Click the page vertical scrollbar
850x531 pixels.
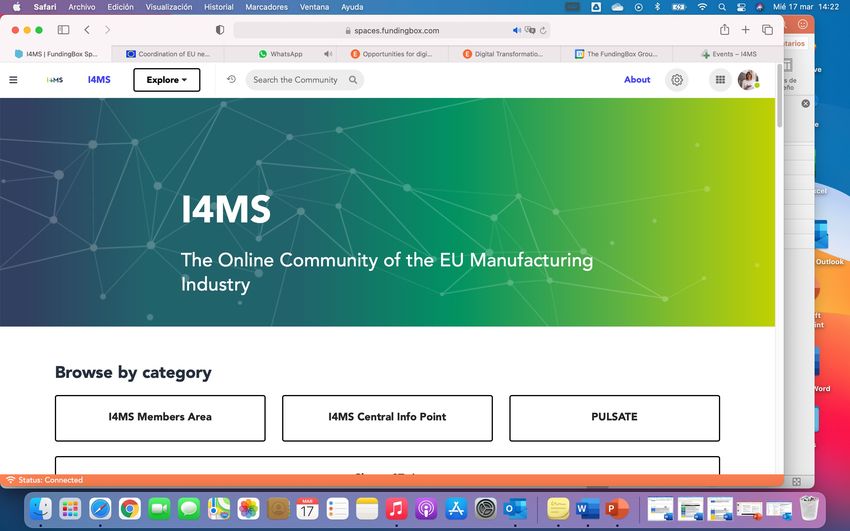[780, 95]
